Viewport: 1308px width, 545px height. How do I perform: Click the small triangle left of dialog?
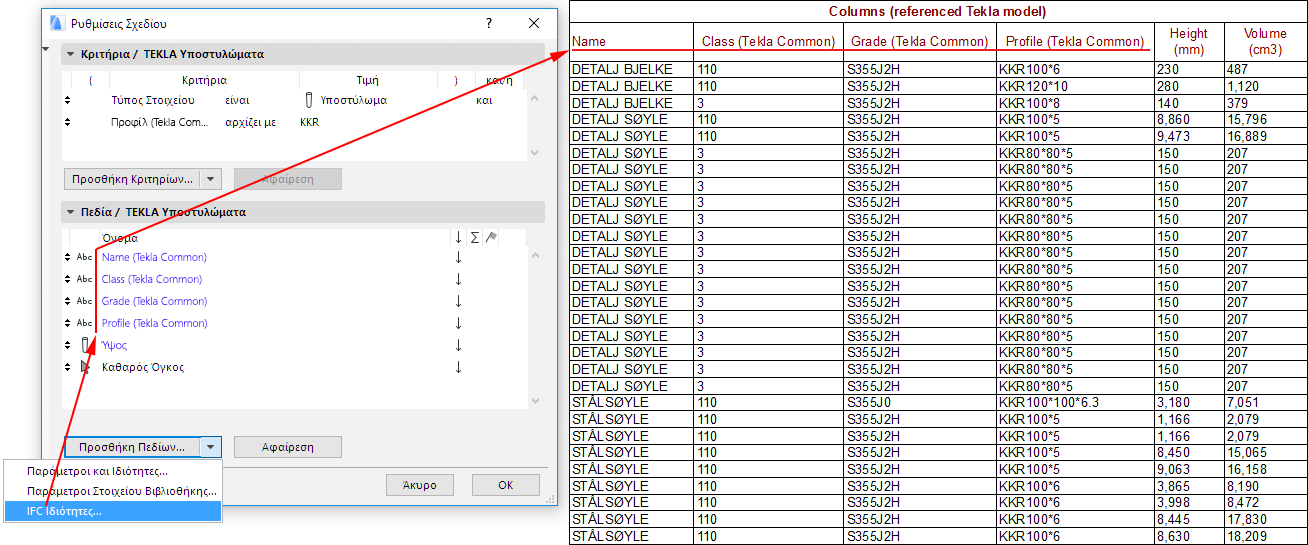tap(44, 48)
